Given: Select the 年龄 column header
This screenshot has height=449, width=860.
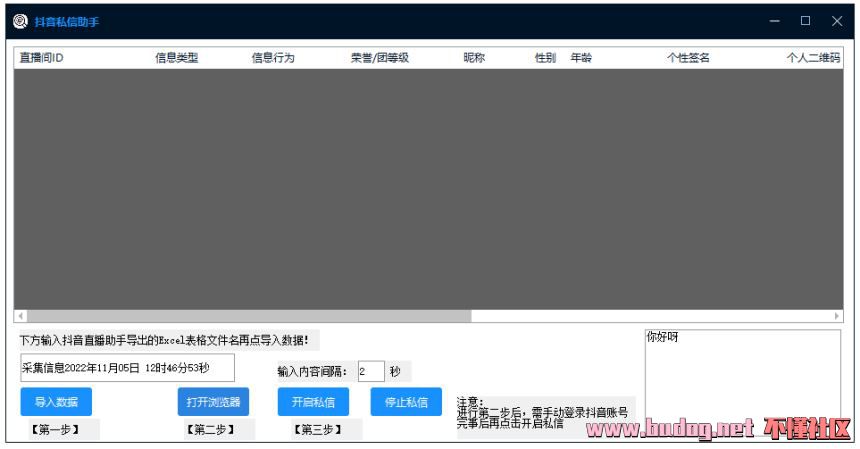Looking at the screenshot, I should [581, 58].
